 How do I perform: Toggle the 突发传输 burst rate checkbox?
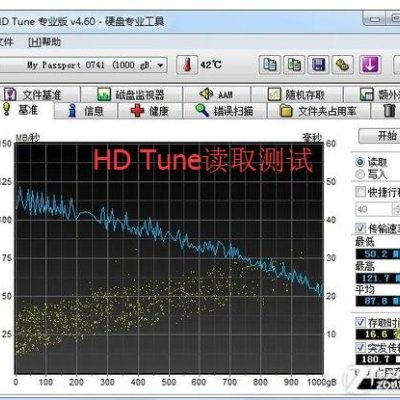pos(360,348)
